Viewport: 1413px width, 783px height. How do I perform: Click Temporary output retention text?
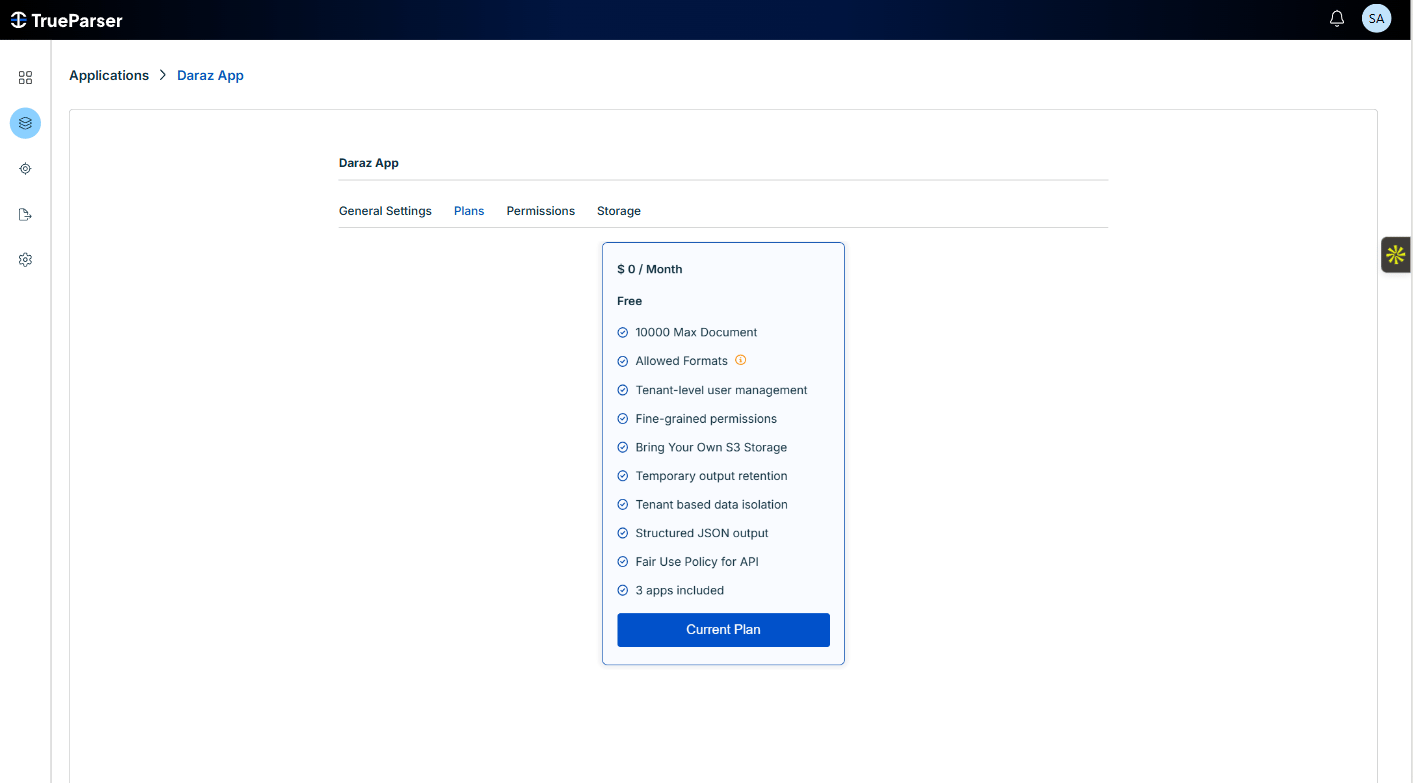[711, 476]
